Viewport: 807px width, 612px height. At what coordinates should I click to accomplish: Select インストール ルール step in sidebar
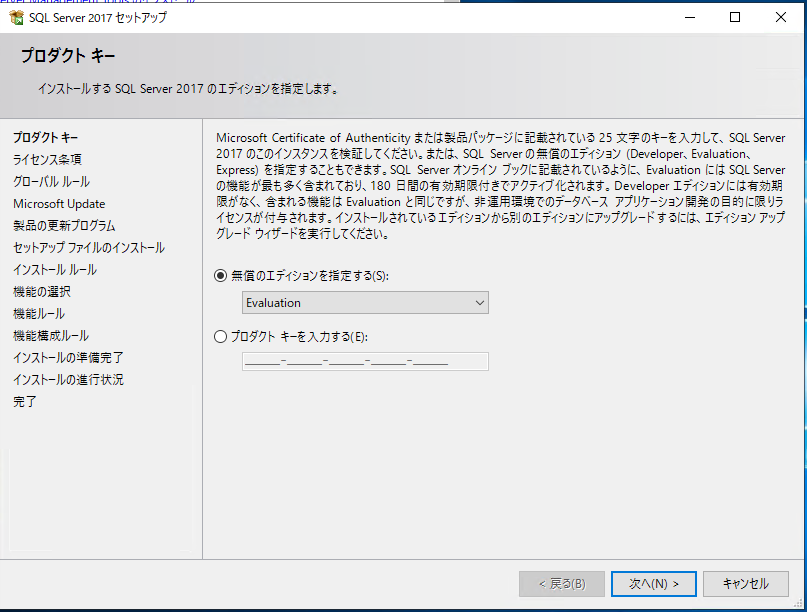tap(55, 270)
